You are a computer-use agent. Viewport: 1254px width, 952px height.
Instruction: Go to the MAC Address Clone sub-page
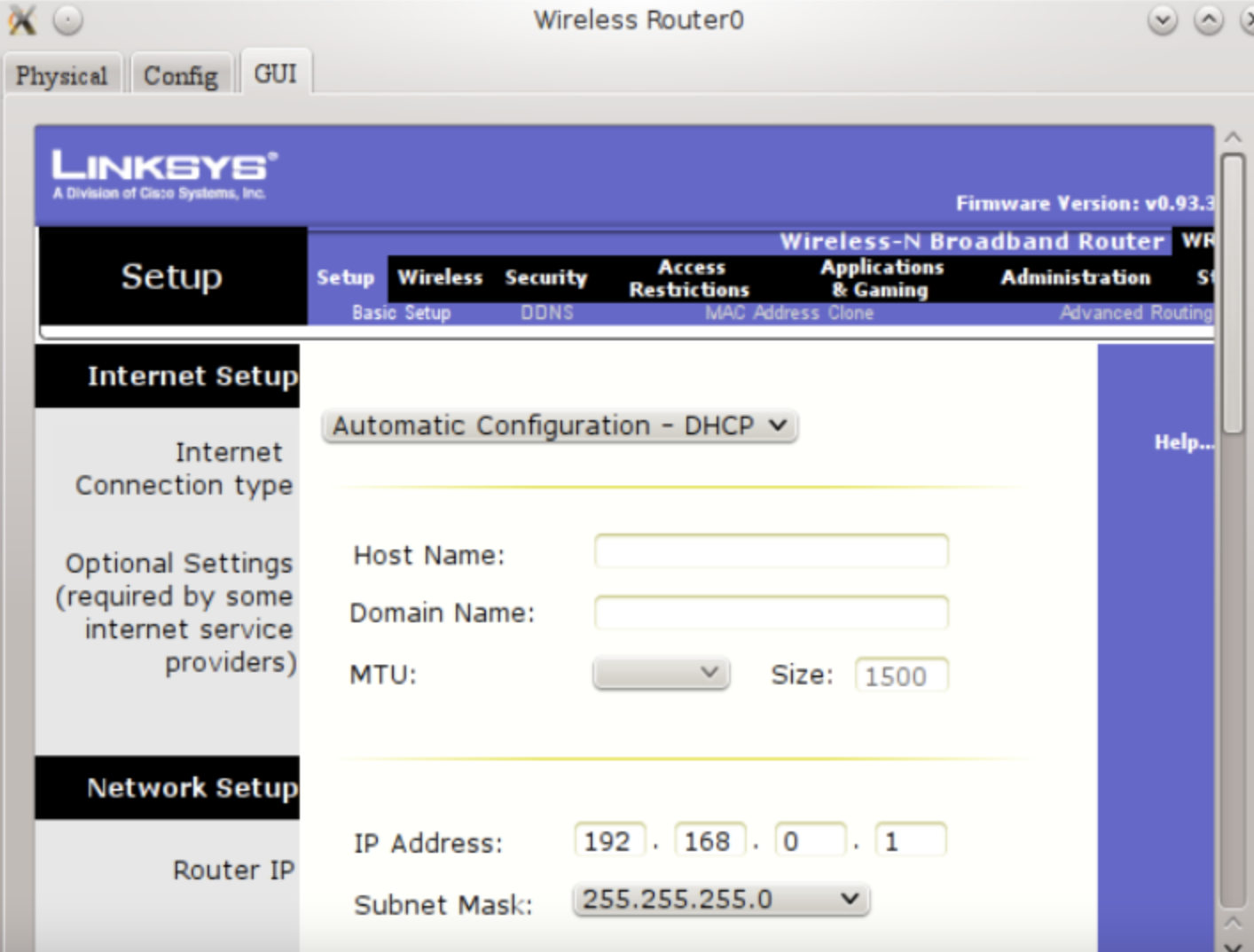point(789,313)
